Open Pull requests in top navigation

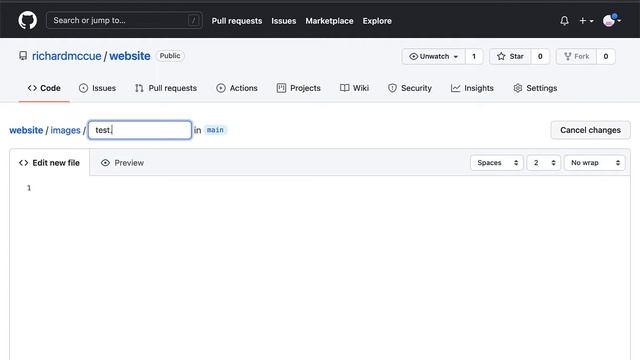tap(237, 21)
